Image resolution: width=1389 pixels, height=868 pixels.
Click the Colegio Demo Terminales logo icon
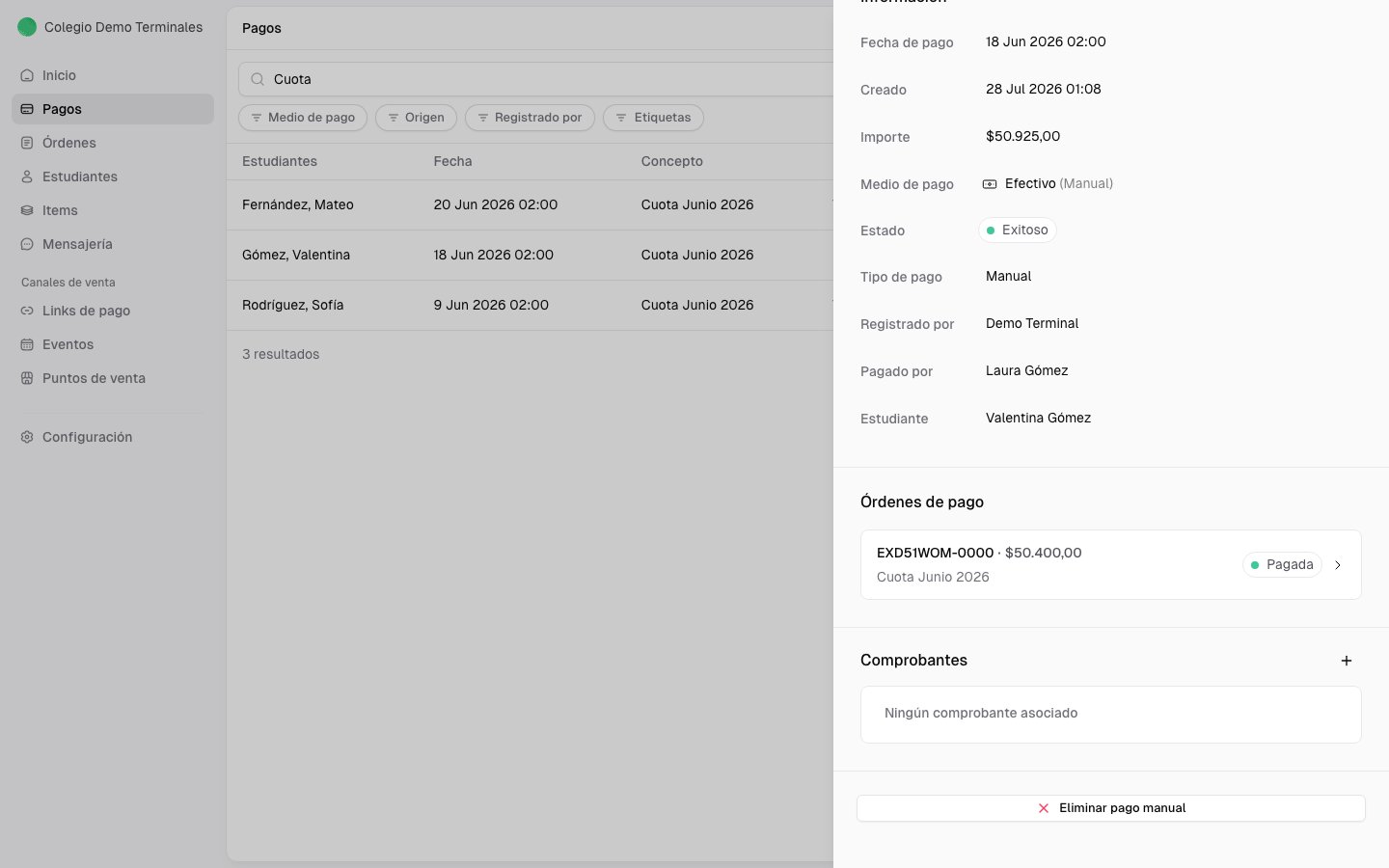pyautogui.click(x=27, y=27)
